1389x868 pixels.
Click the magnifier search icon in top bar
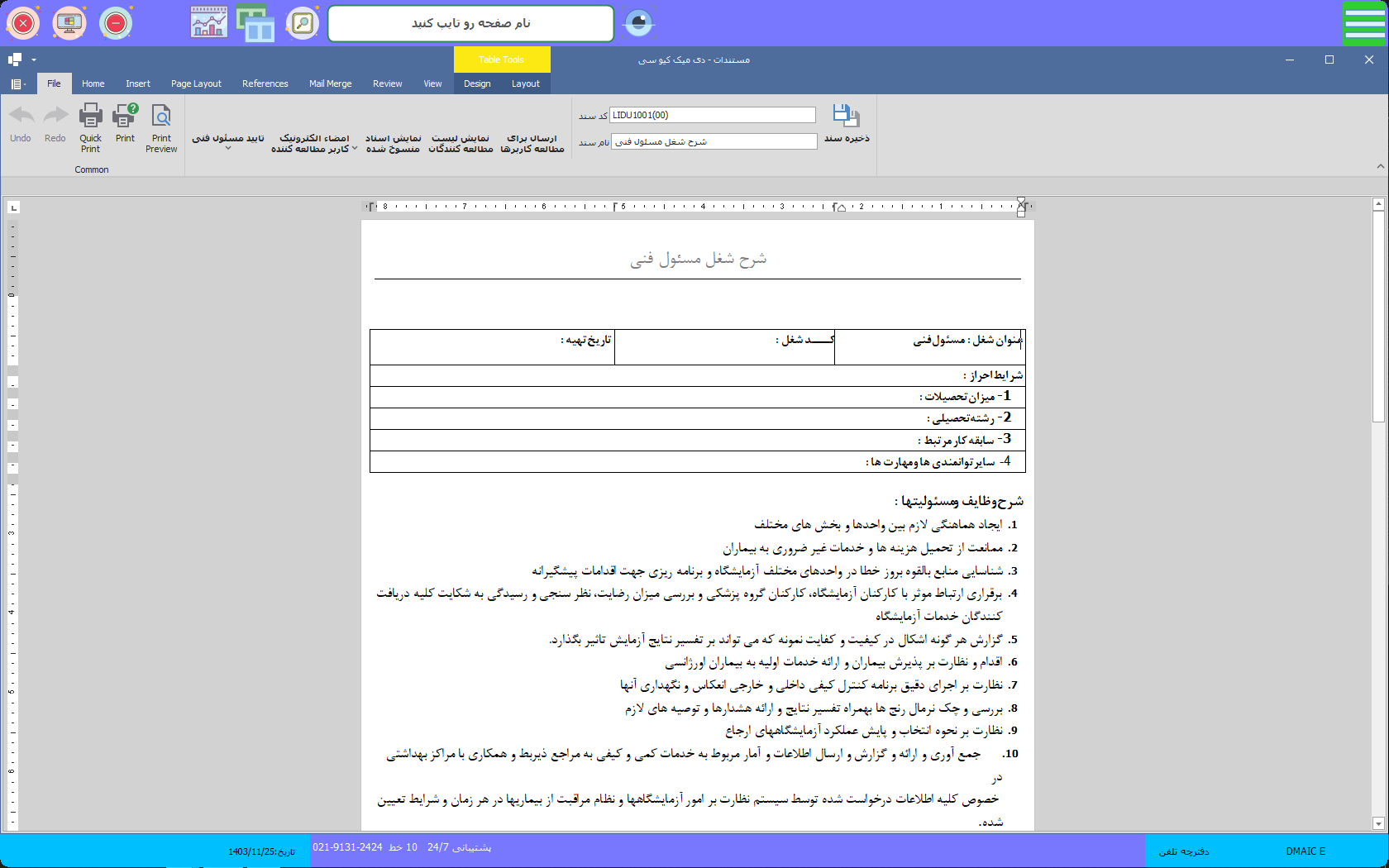point(303,23)
